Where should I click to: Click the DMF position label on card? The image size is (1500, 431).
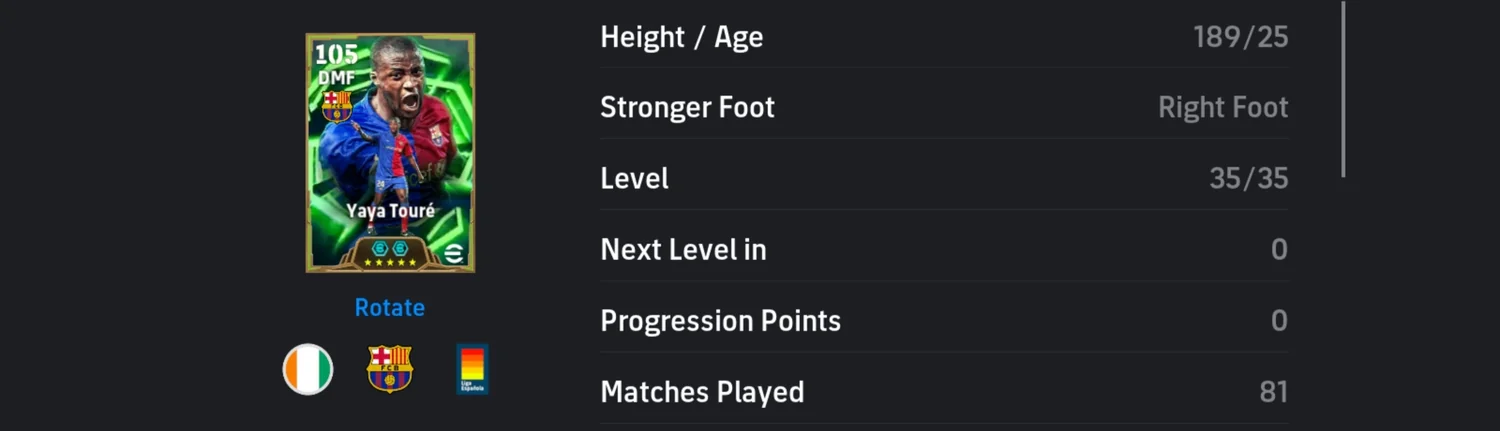(x=336, y=77)
